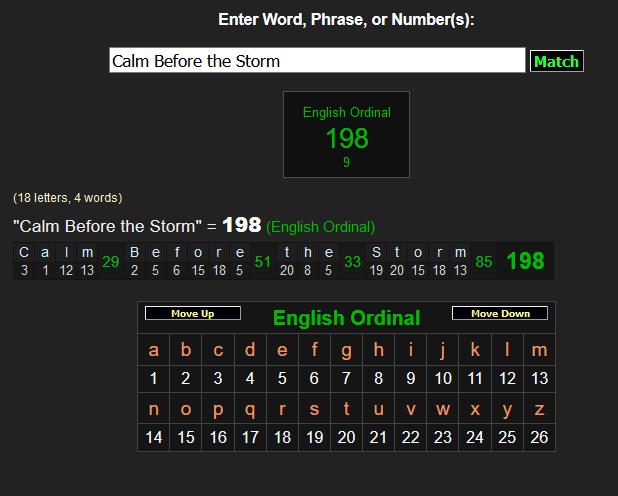The image size is (618, 496).
Task: Click the English Ordinal result box
Action: 346,135
